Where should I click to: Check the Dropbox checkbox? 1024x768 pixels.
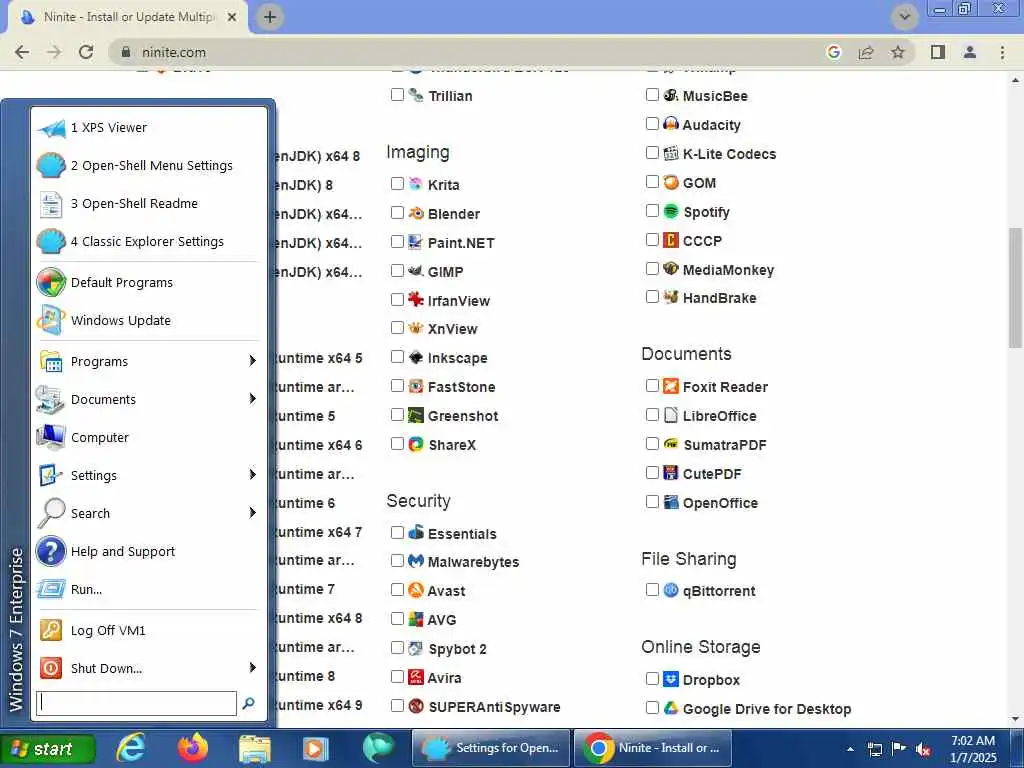click(652, 679)
